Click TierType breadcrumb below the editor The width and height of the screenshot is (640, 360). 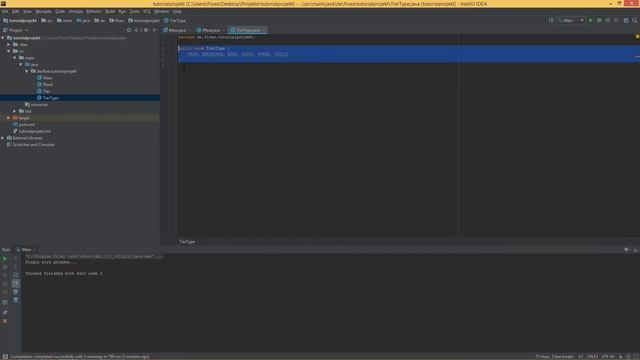[x=187, y=242]
